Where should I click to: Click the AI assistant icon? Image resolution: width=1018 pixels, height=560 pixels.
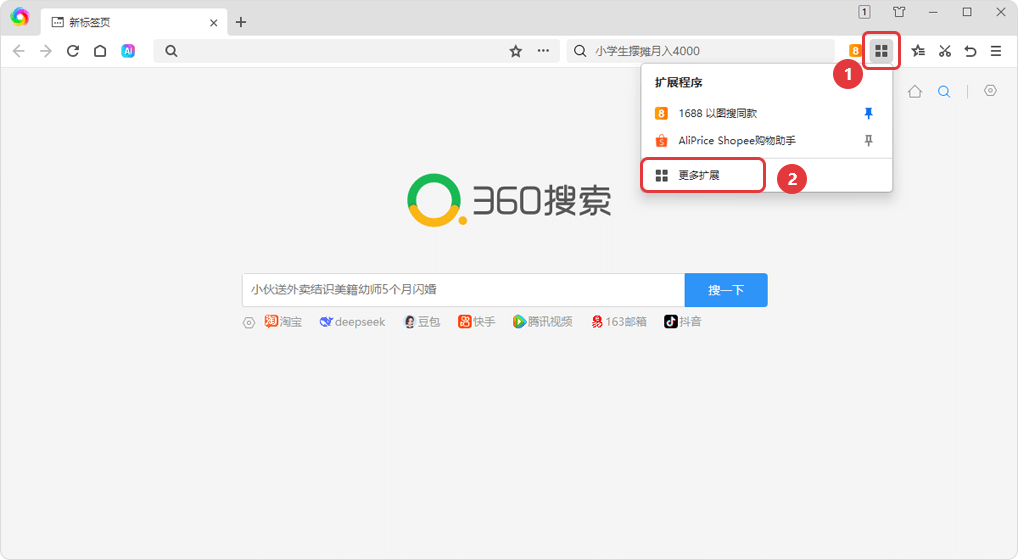point(128,51)
